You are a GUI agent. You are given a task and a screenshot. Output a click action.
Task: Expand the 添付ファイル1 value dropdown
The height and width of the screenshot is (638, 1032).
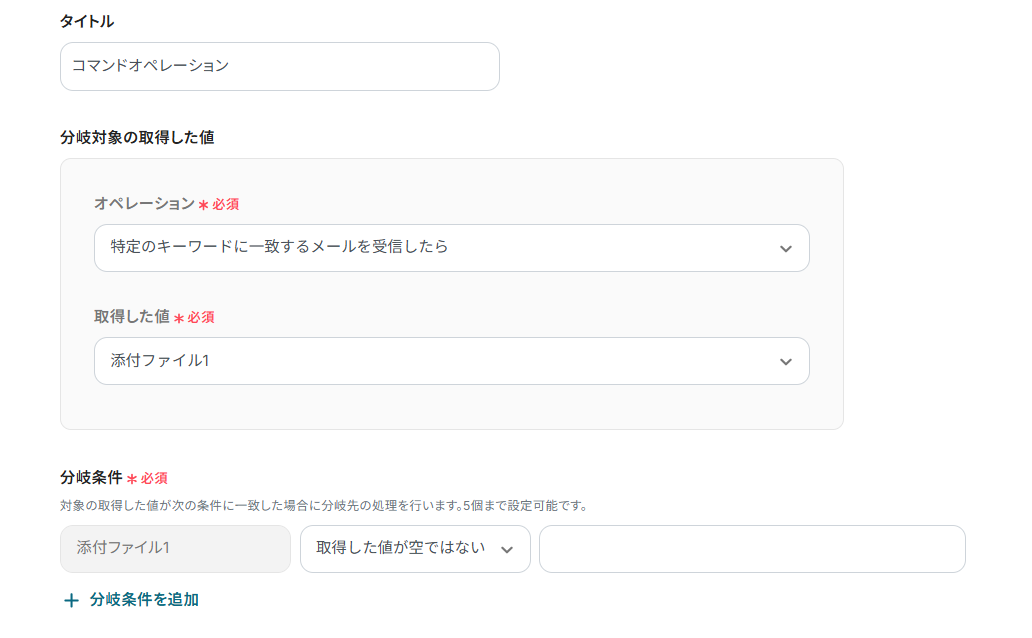pos(451,361)
